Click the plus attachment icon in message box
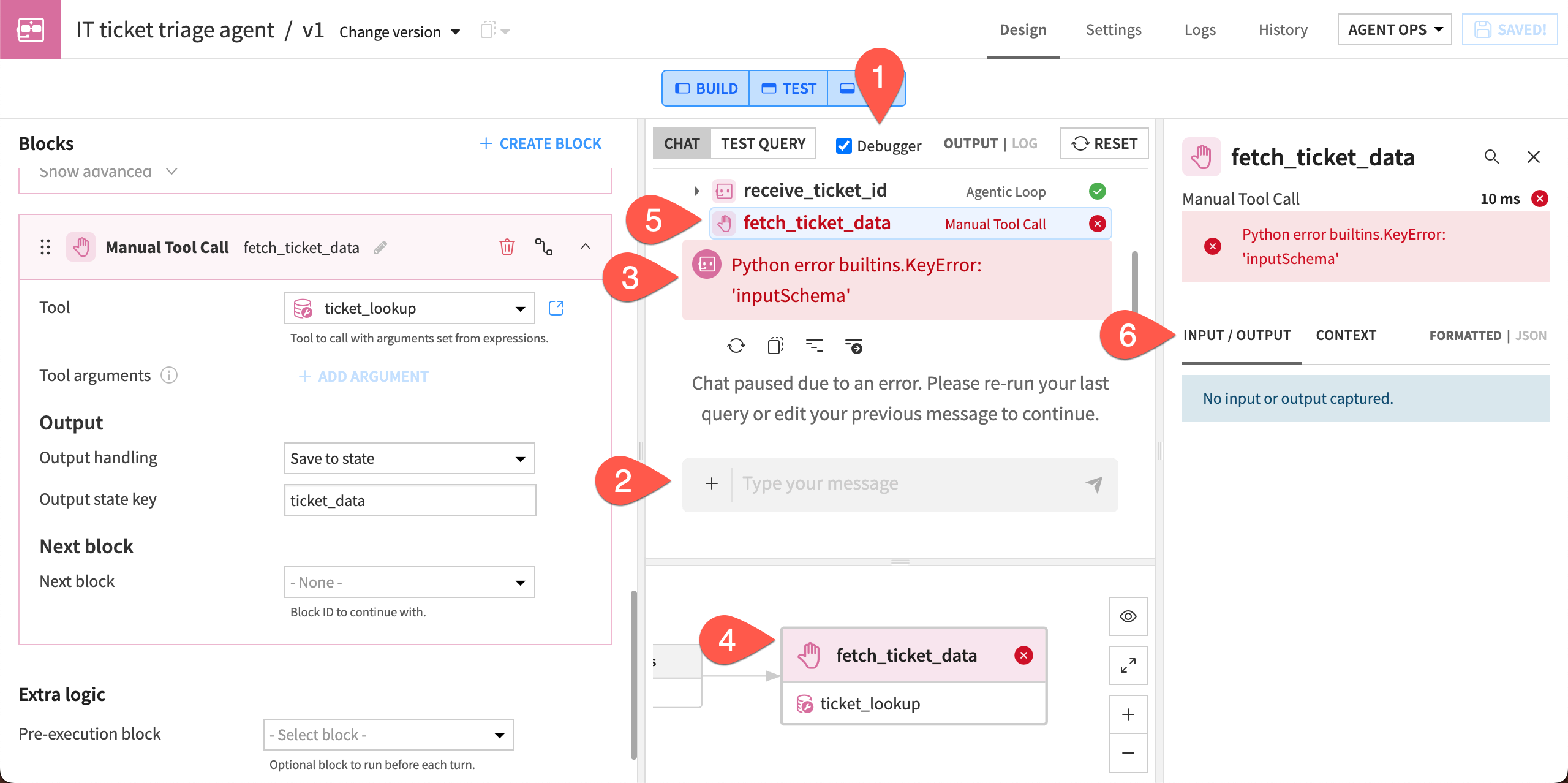Image resolution: width=1568 pixels, height=783 pixels. click(x=712, y=484)
